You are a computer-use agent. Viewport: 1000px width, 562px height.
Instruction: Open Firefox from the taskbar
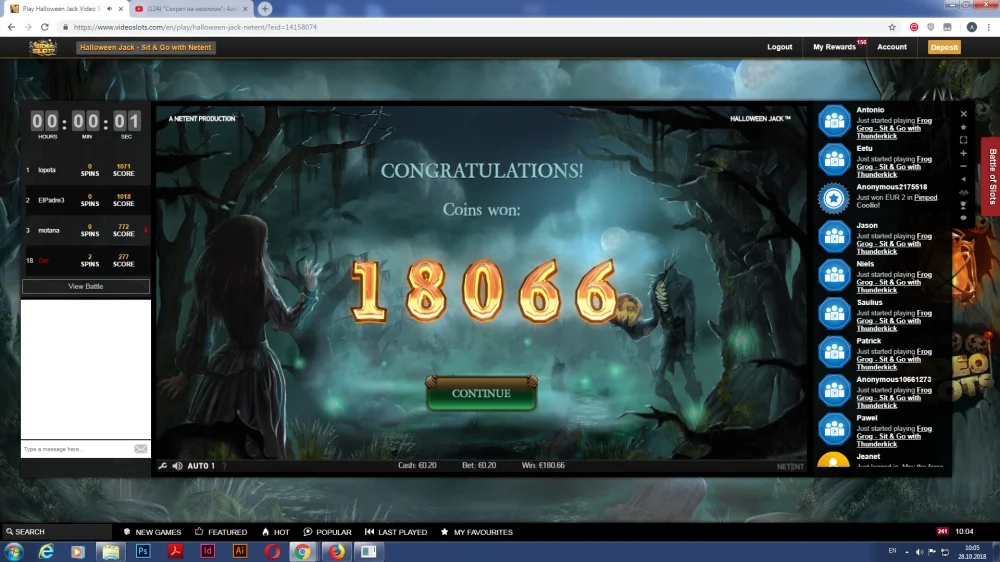tap(337, 552)
